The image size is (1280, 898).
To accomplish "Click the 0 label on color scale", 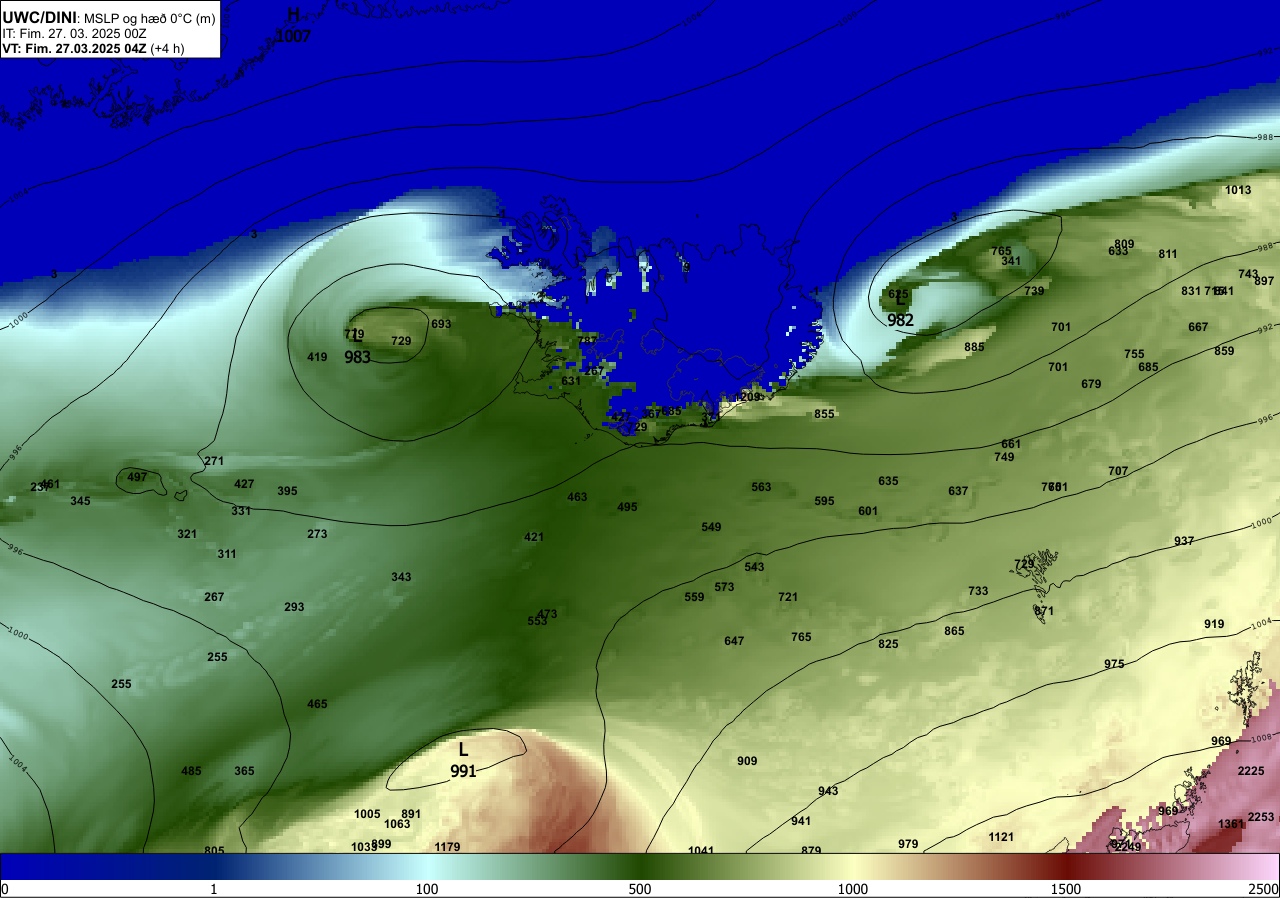I will (x=5, y=889).
